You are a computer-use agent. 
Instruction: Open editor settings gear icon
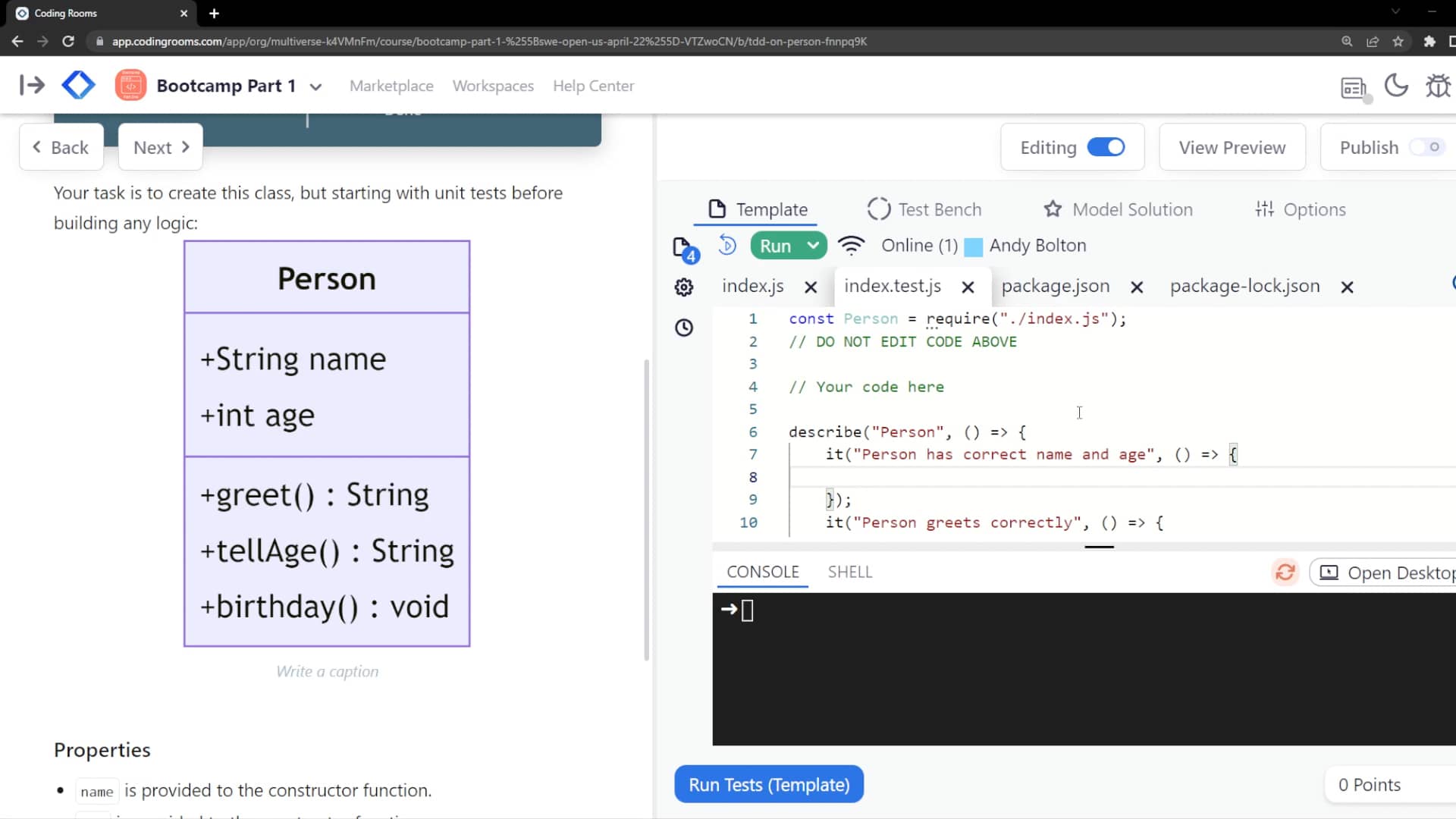tap(684, 287)
